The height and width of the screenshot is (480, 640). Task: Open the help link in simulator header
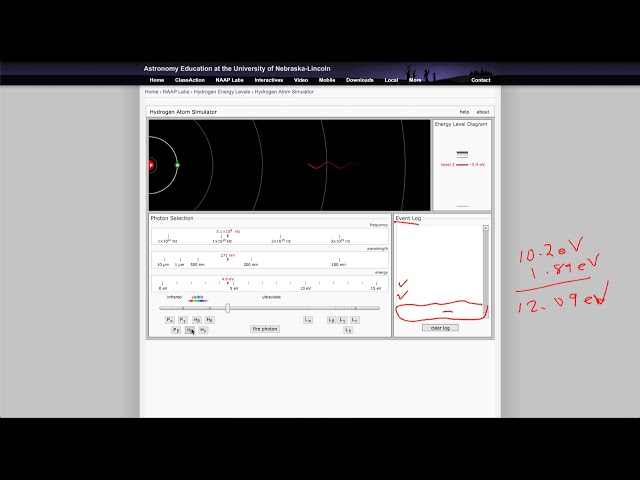click(464, 112)
